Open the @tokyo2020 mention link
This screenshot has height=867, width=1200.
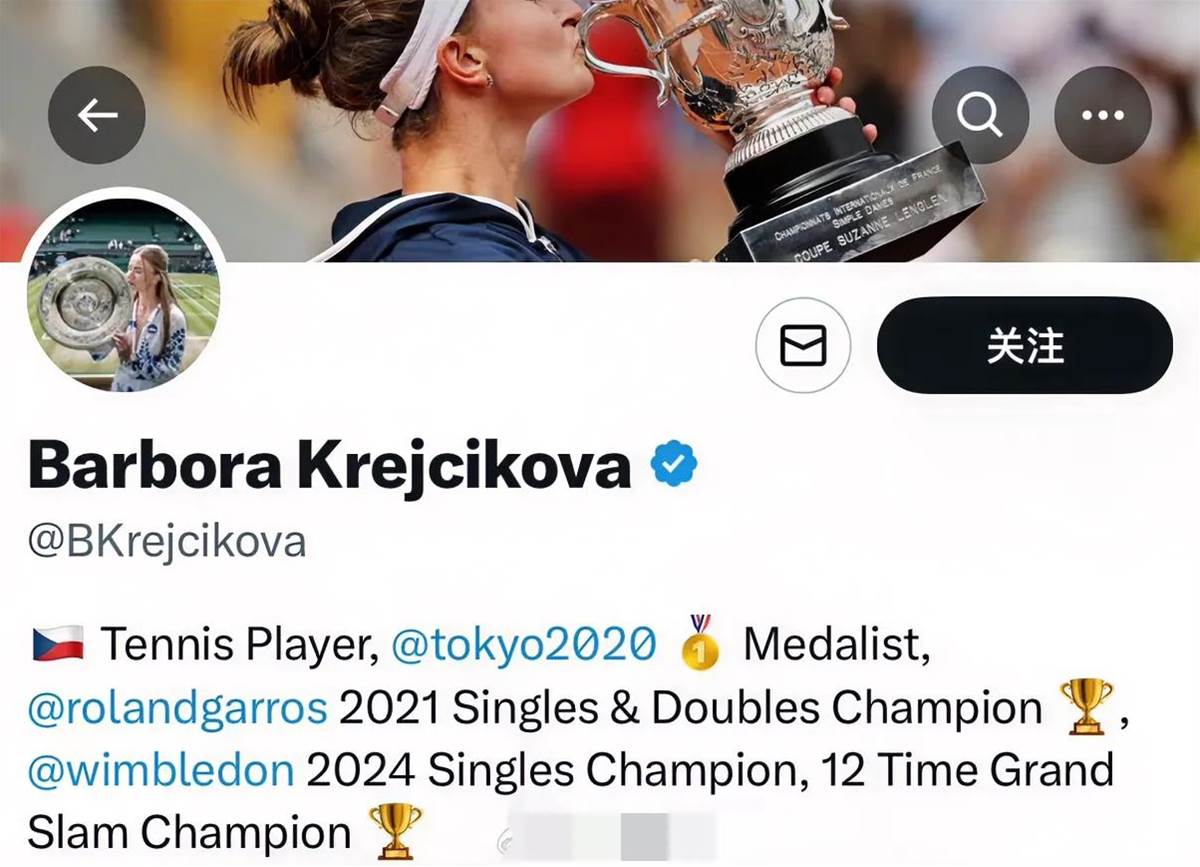[x=524, y=645]
